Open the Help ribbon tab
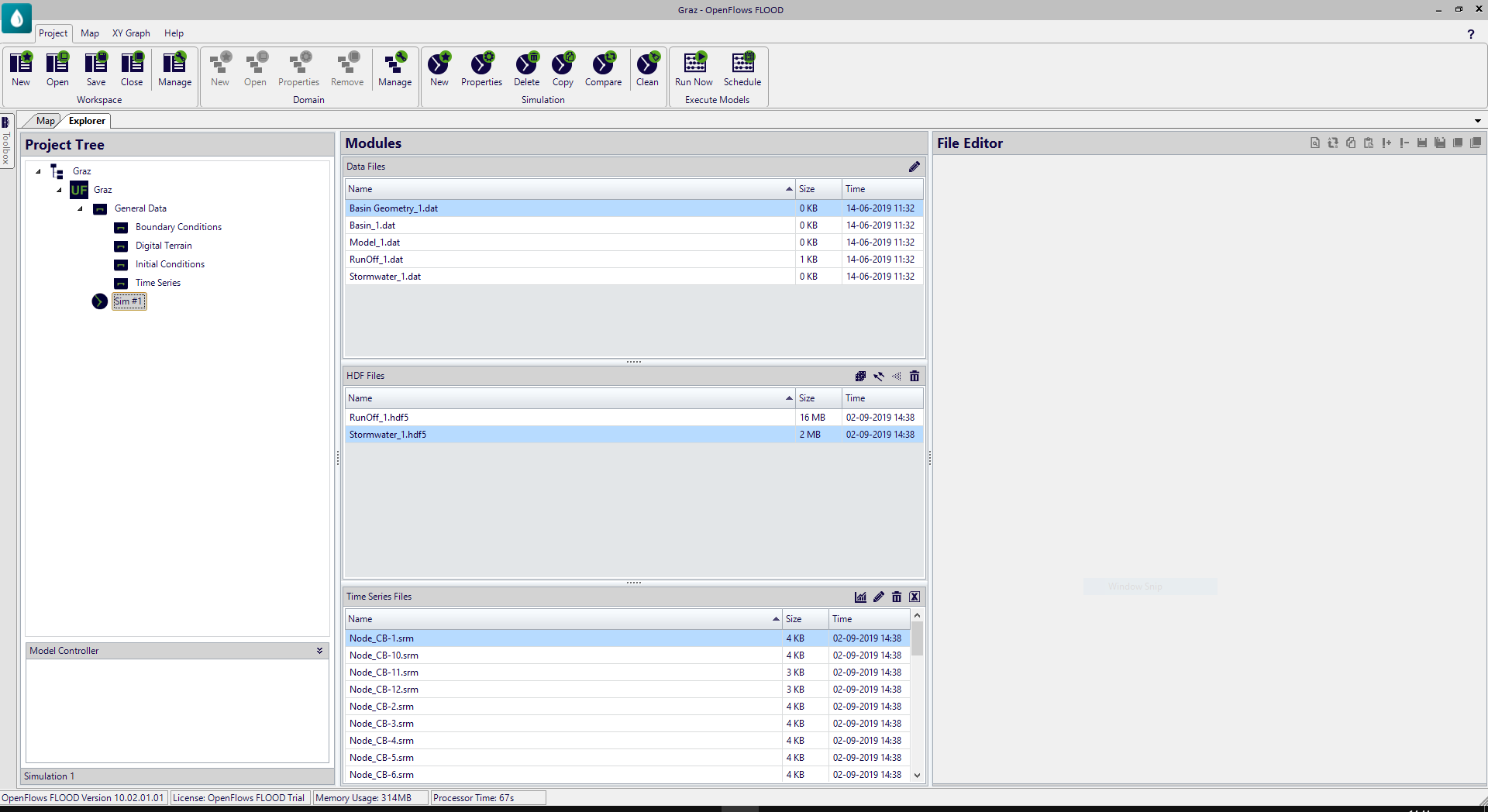Screen dimensions: 1488x812 pyautogui.click(x=174, y=33)
